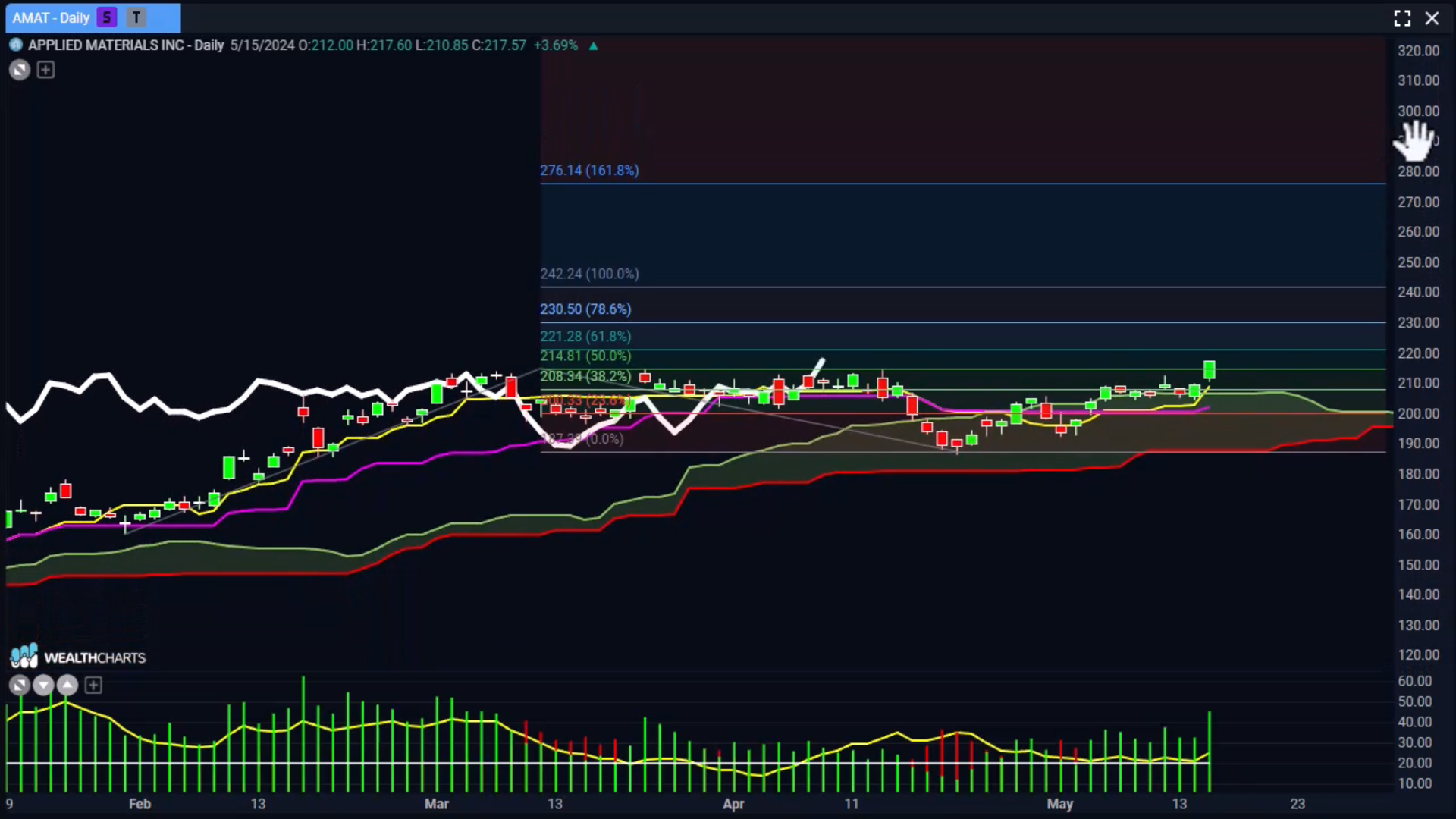Toggle fullscreen chart view icon
Image resolution: width=1456 pixels, height=819 pixels.
click(x=1402, y=18)
